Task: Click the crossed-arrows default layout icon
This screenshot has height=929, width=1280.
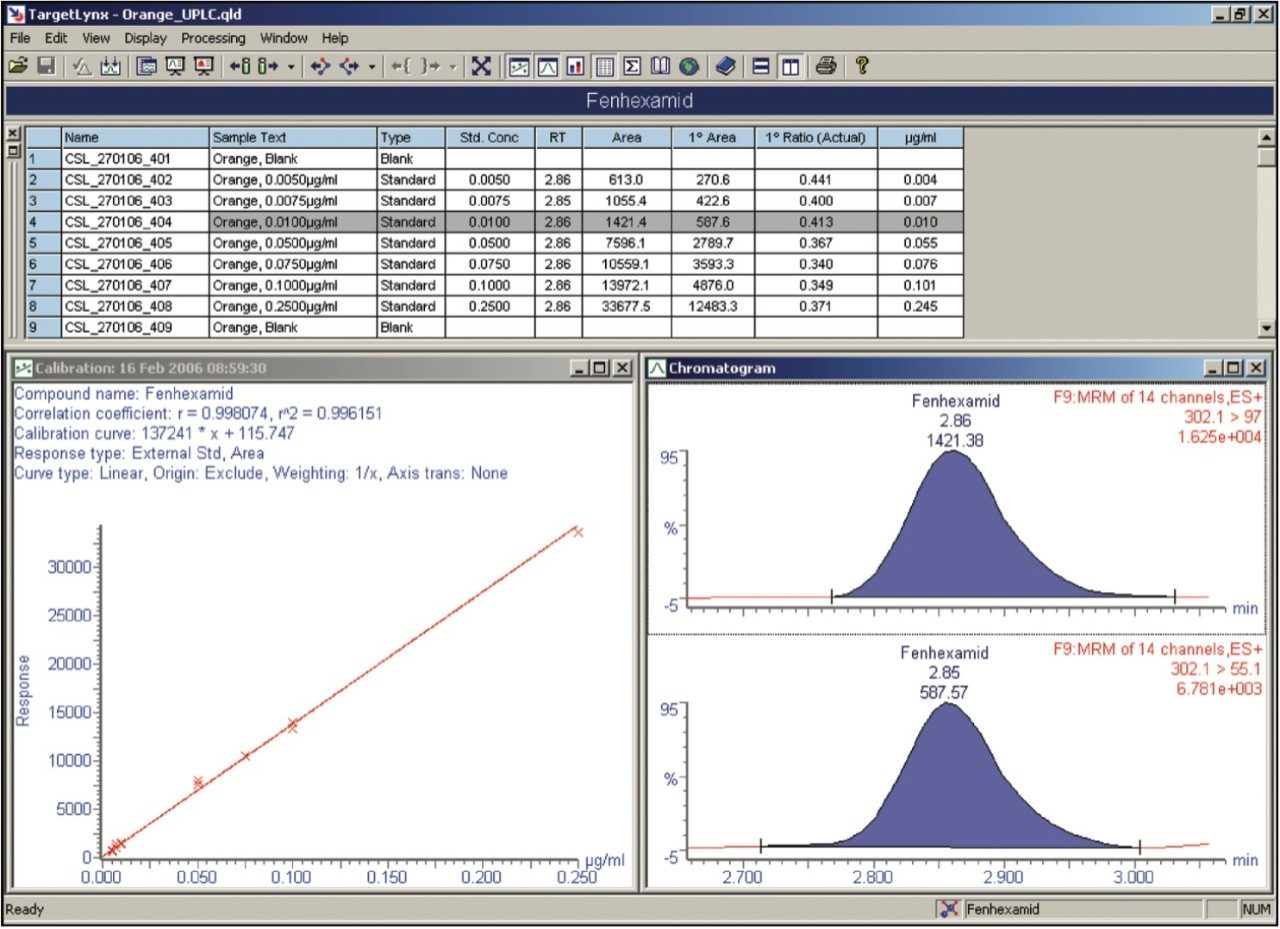Action: 481,66
